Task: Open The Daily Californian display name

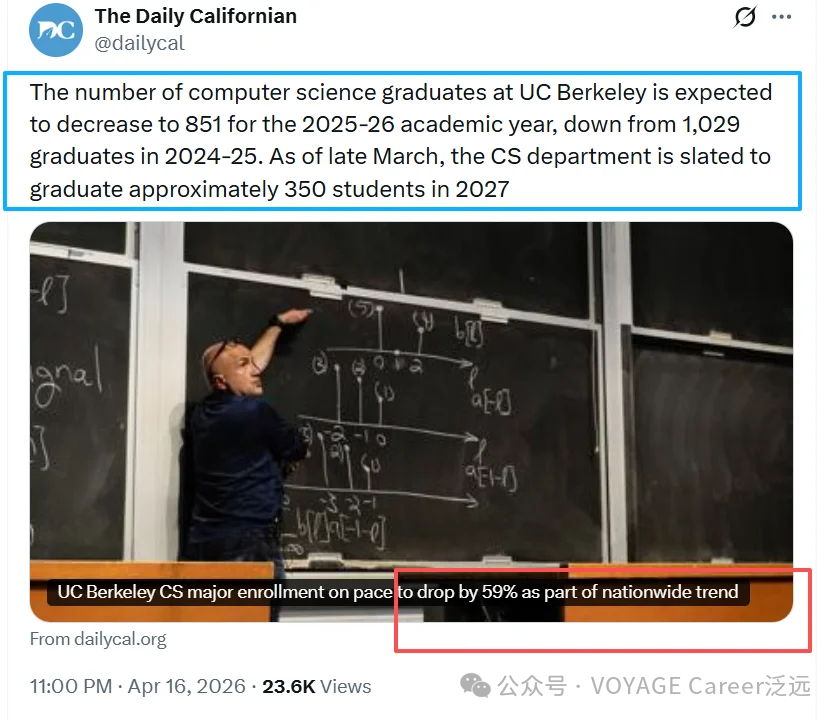Action: (x=196, y=16)
